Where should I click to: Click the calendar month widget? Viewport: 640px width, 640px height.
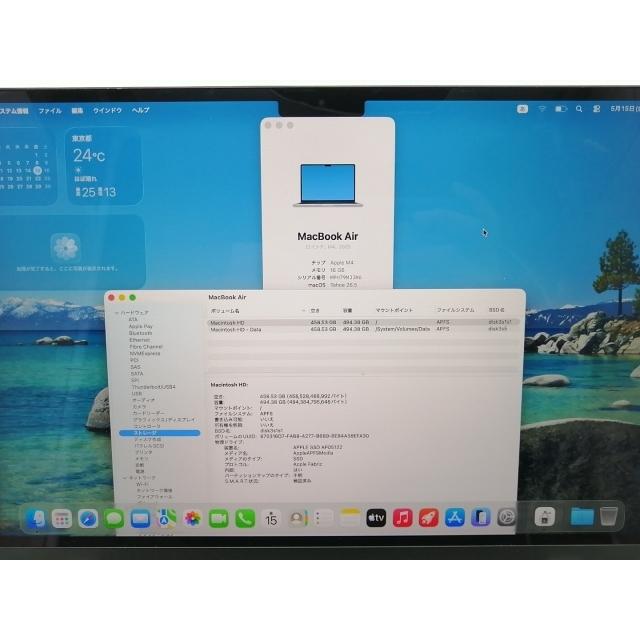pyautogui.click(x=27, y=167)
